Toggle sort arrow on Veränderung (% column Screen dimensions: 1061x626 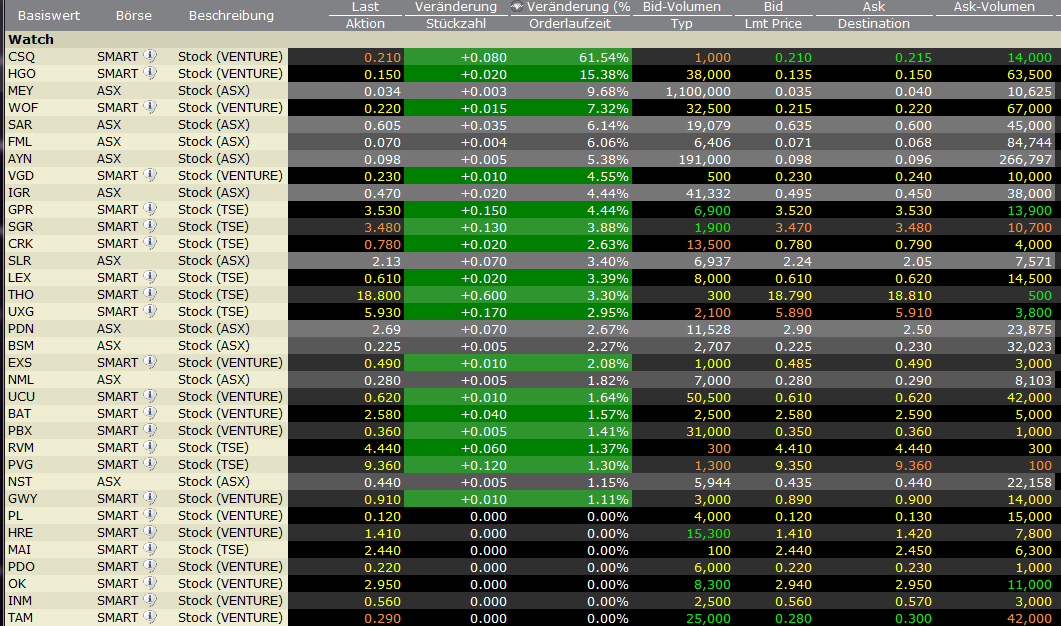pos(517,8)
